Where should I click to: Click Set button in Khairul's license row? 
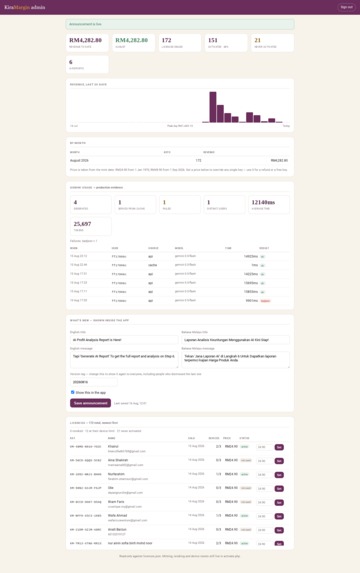click(279, 447)
